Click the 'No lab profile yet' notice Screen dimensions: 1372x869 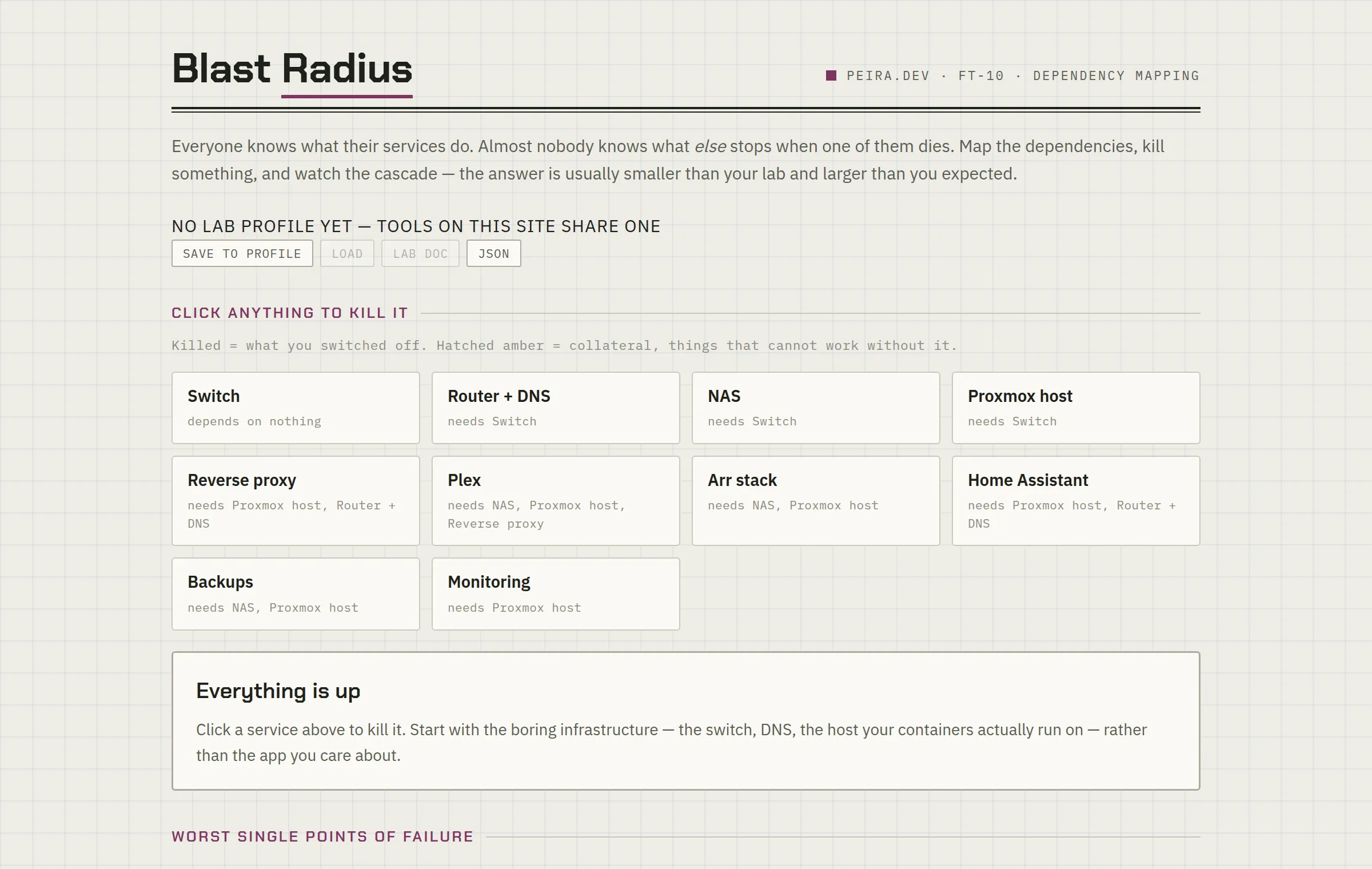pyautogui.click(x=416, y=226)
